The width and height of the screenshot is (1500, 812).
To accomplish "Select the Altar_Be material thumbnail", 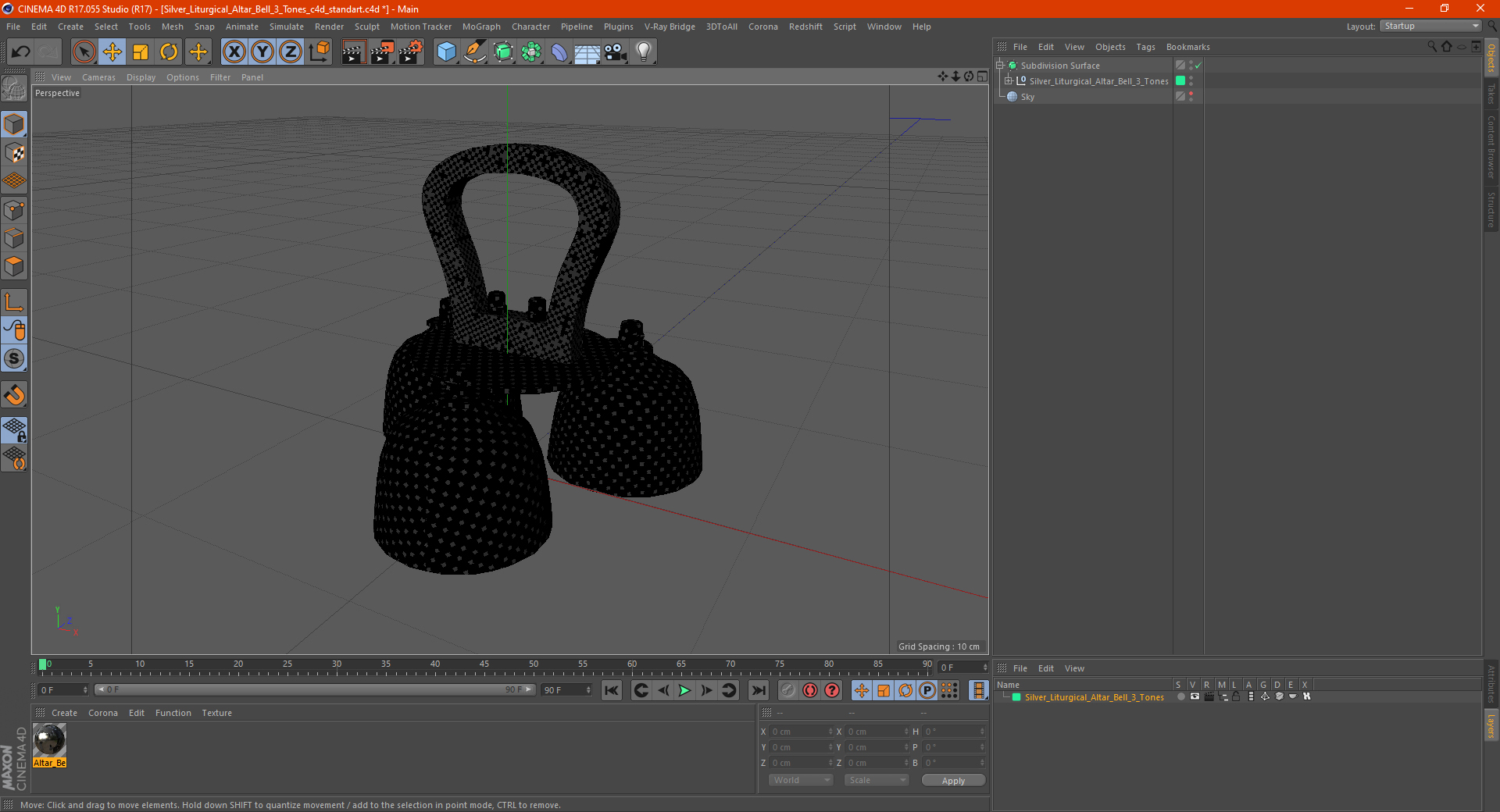I will click(x=49, y=740).
